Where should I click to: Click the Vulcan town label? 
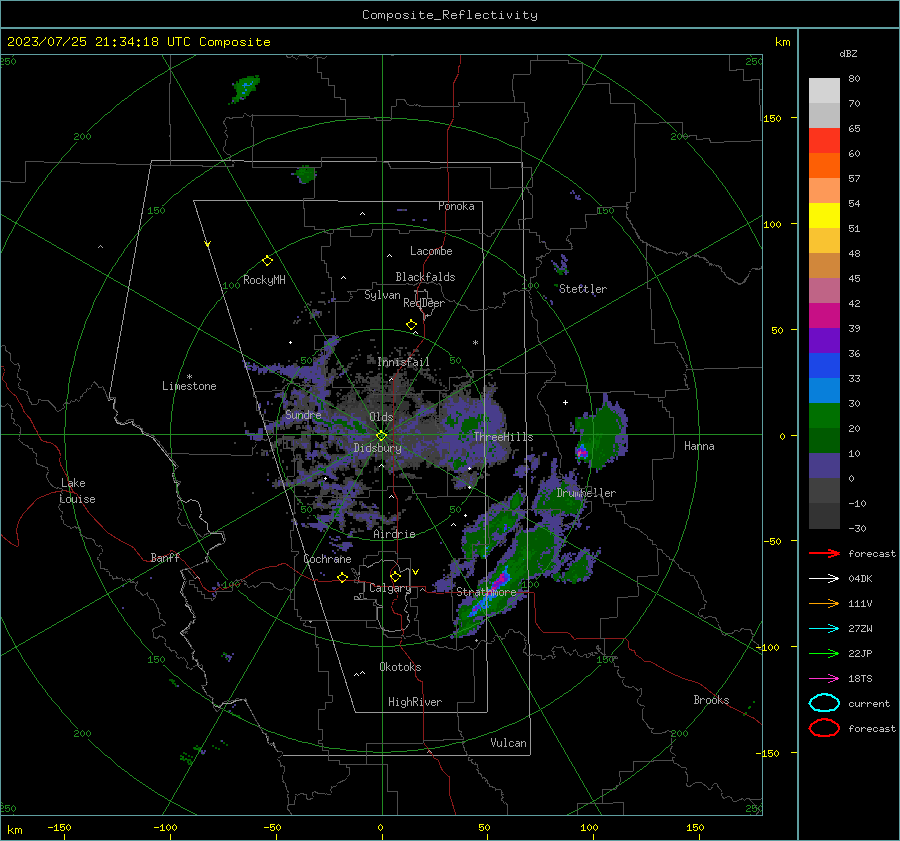point(509,743)
